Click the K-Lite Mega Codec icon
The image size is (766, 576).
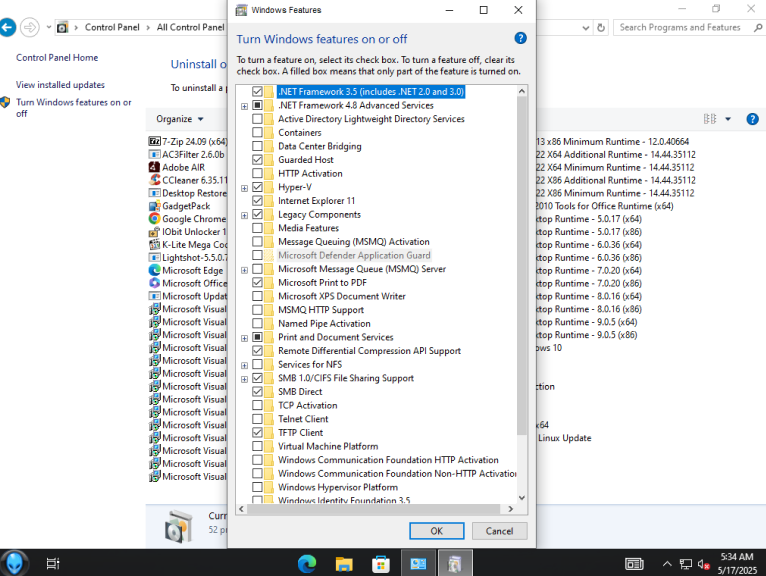154,244
